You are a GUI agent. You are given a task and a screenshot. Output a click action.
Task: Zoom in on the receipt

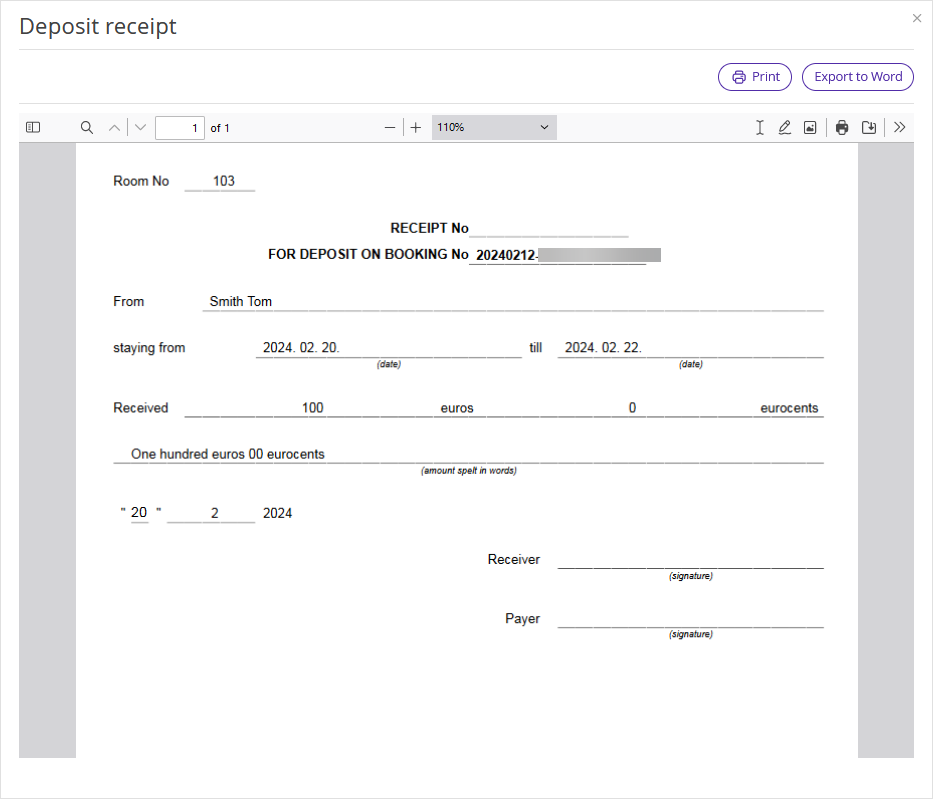pos(416,127)
